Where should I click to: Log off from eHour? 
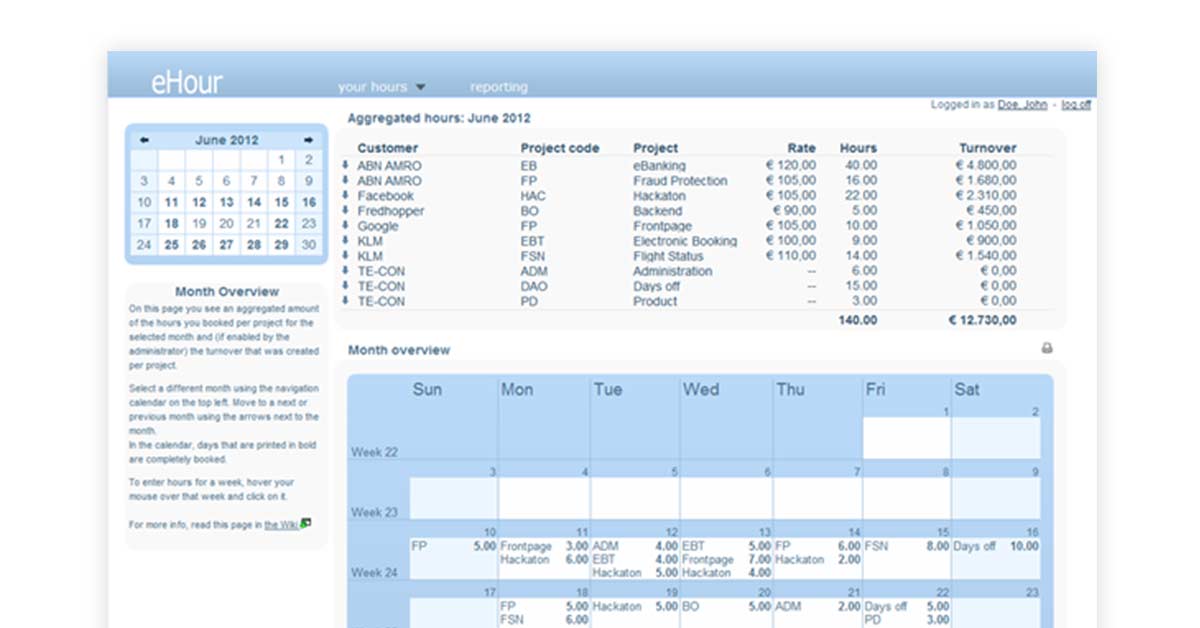pyautogui.click(x=1076, y=104)
